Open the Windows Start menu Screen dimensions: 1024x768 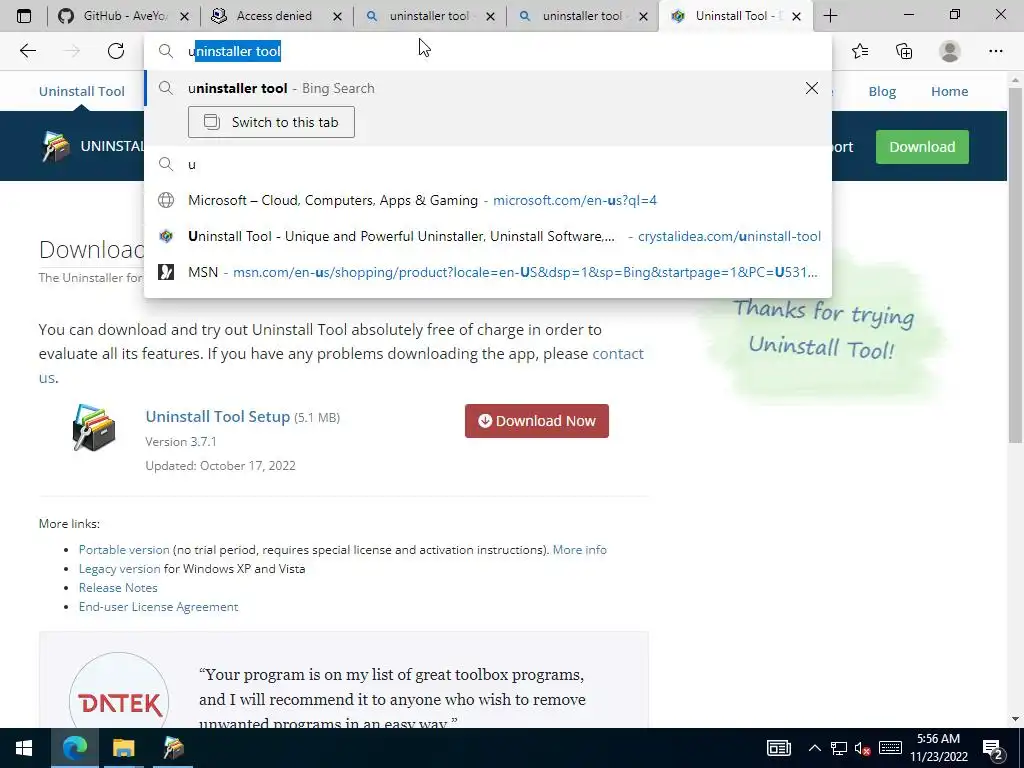click(x=24, y=748)
